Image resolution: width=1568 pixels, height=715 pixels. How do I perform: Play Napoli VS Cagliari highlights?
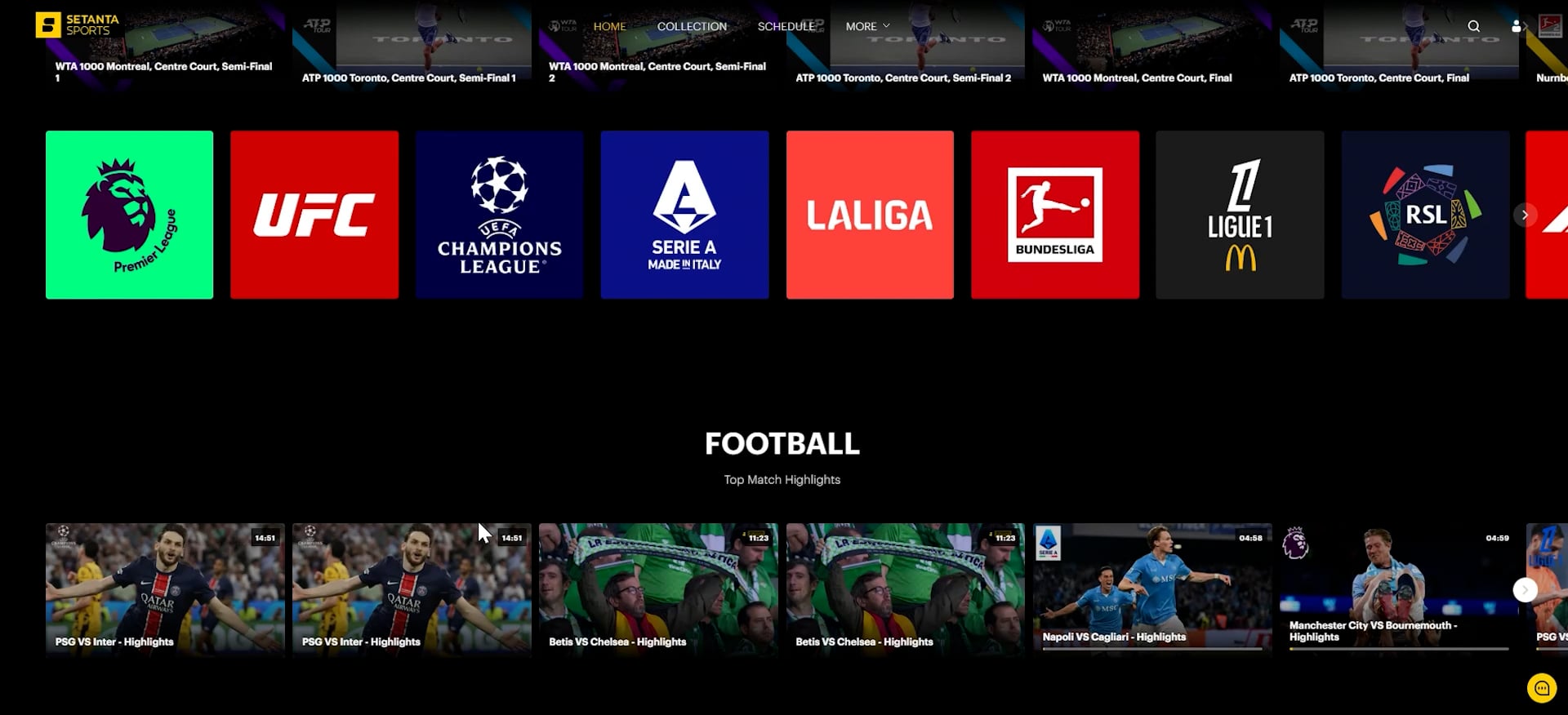(1152, 589)
